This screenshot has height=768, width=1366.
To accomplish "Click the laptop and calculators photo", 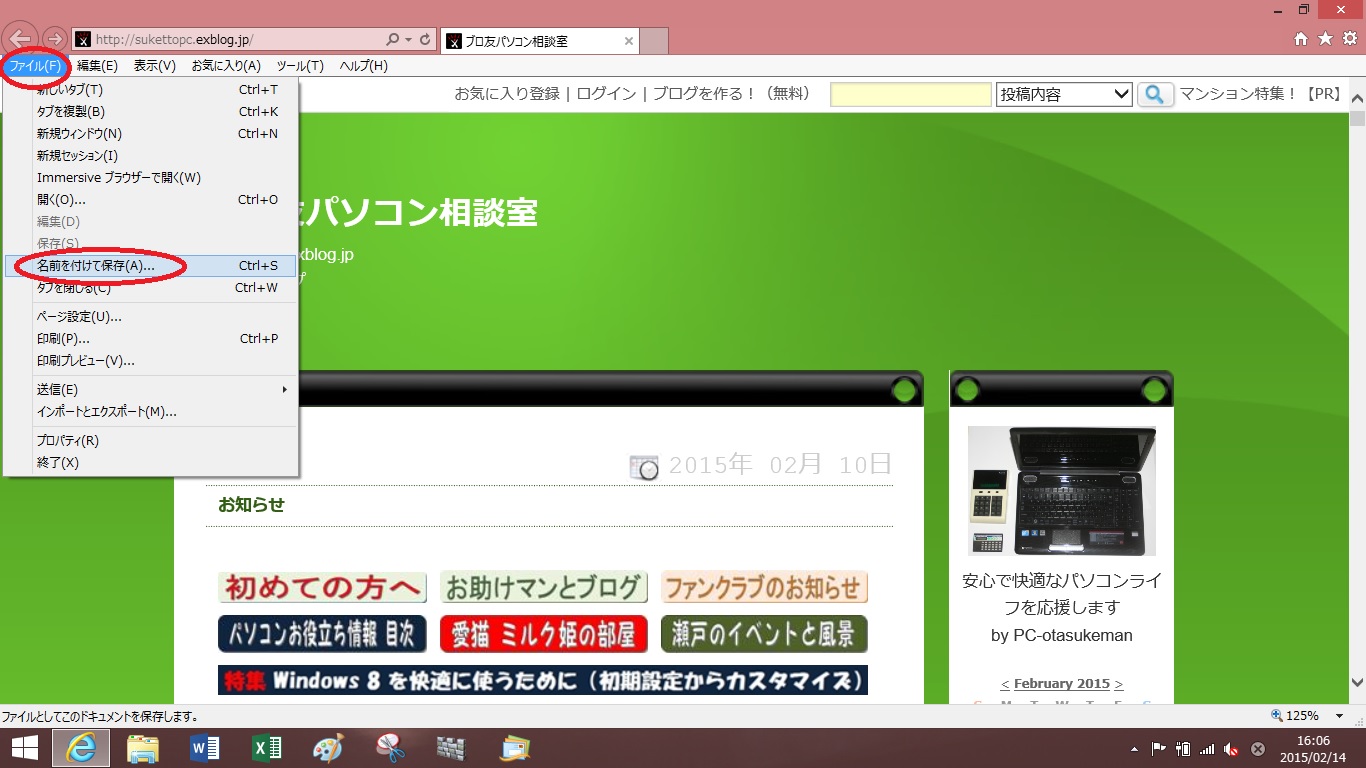I will (1062, 490).
